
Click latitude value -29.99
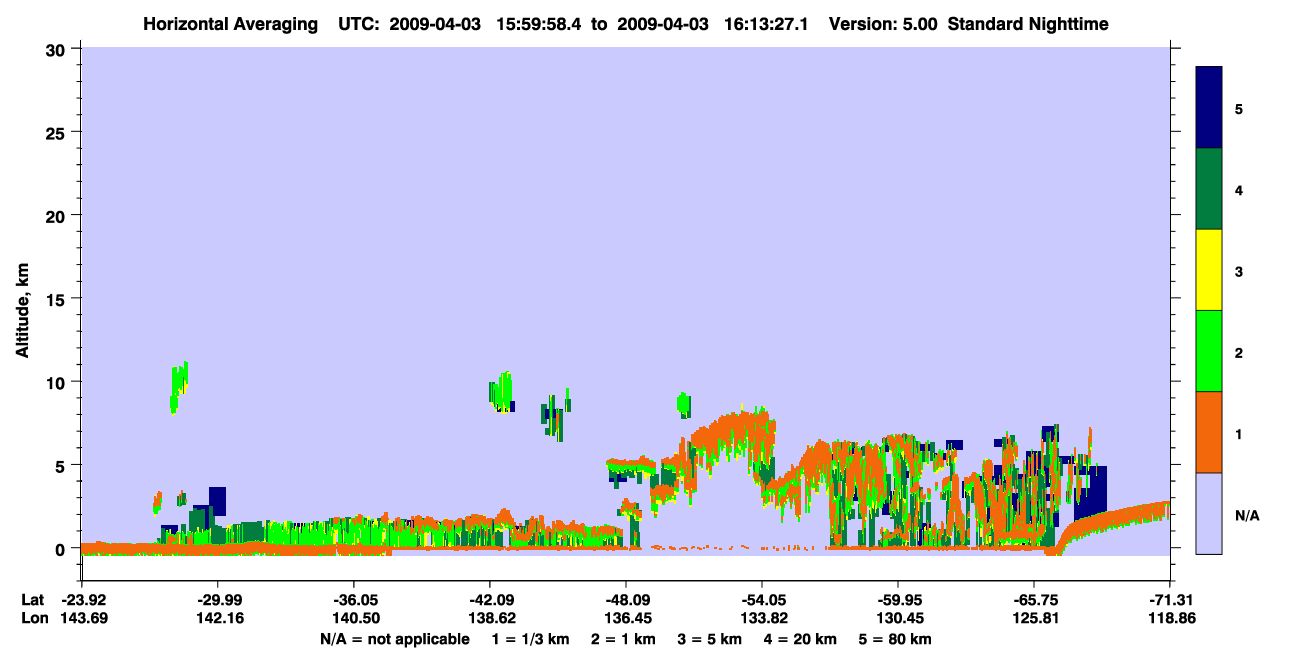point(217,600)
